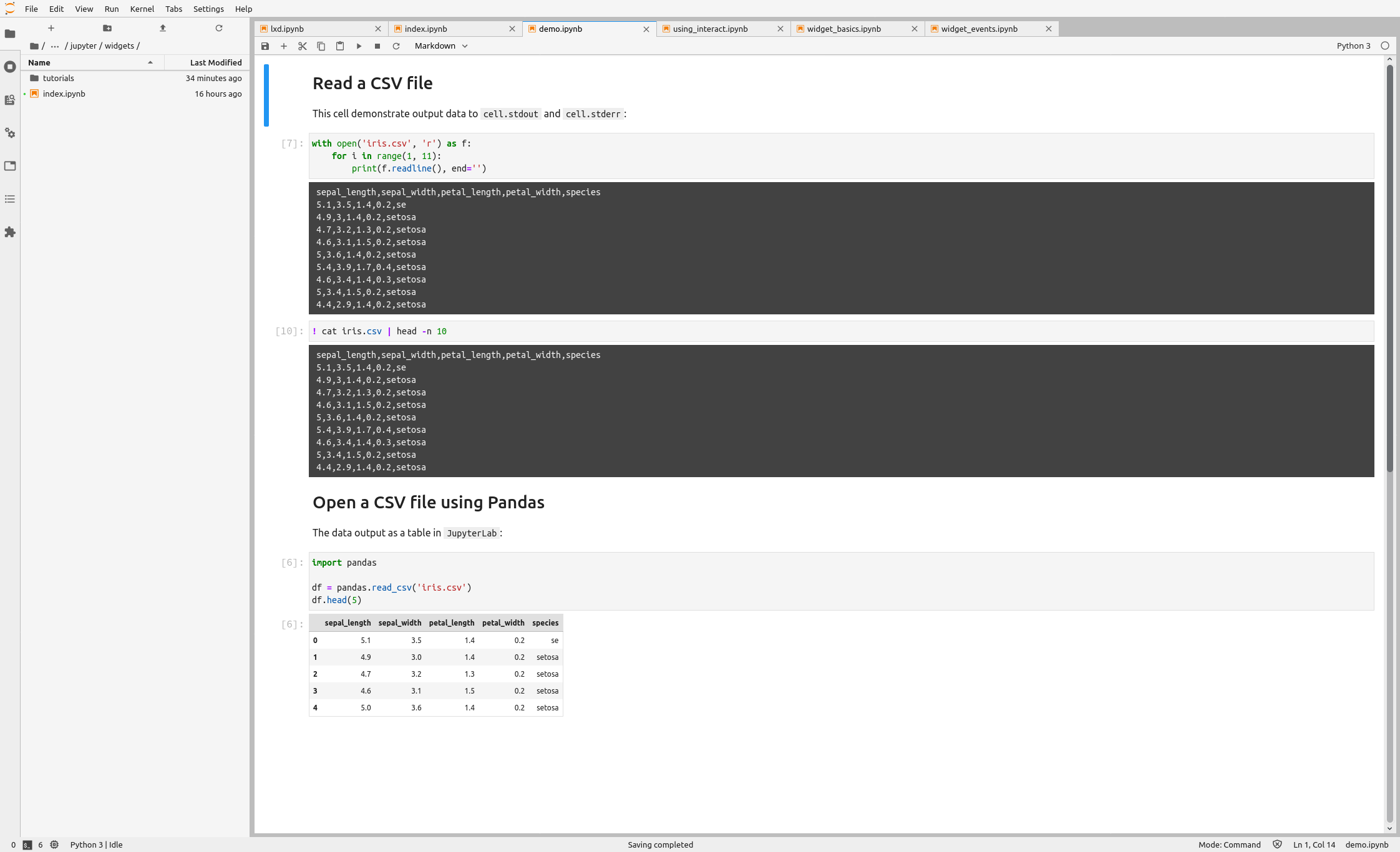
Task: Open the Running Terminals and Kernels sidebar
Action: pos(10,67)
